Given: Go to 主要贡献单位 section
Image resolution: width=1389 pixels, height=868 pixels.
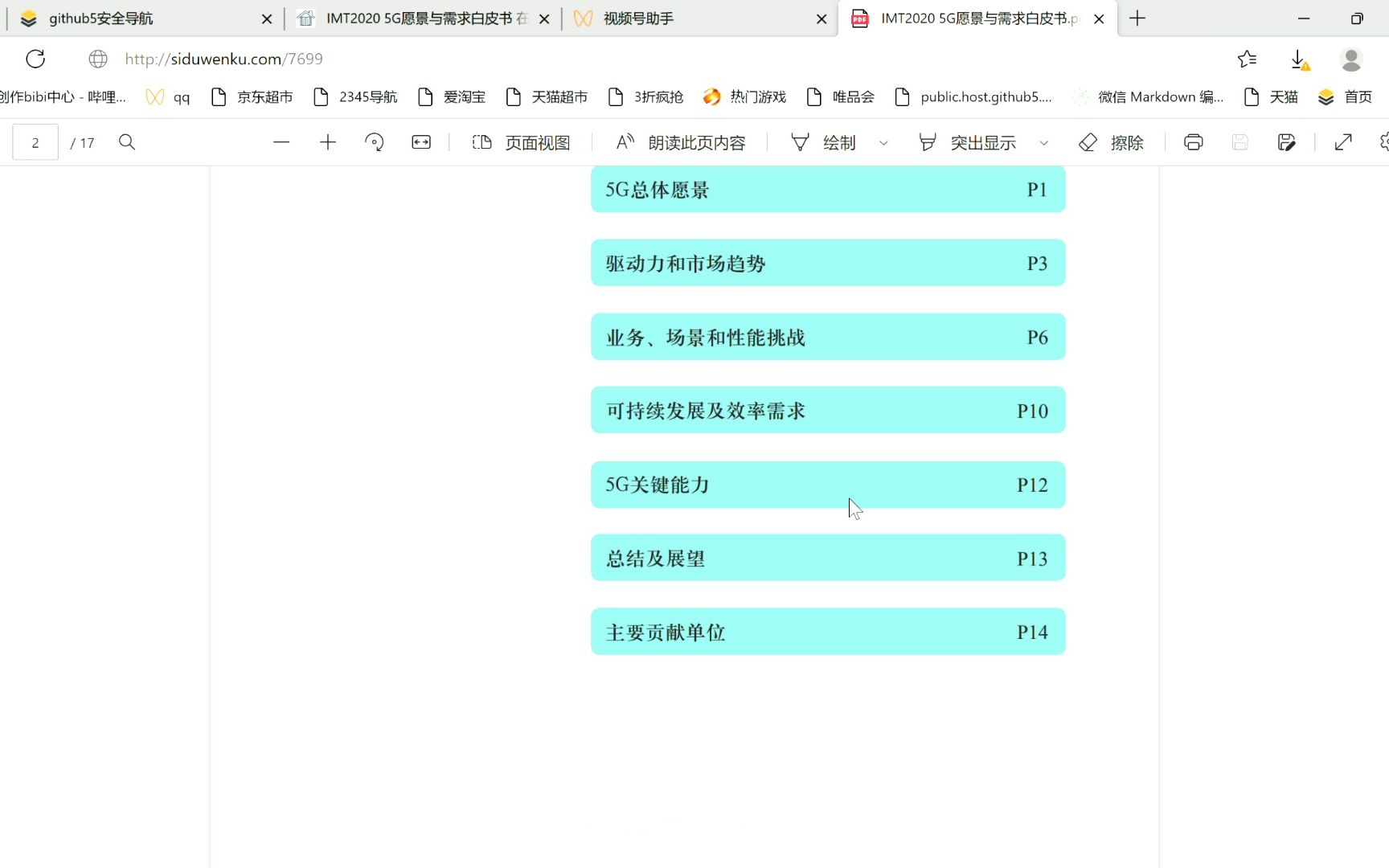Looking at the screenshot, I should click(828, 632).
